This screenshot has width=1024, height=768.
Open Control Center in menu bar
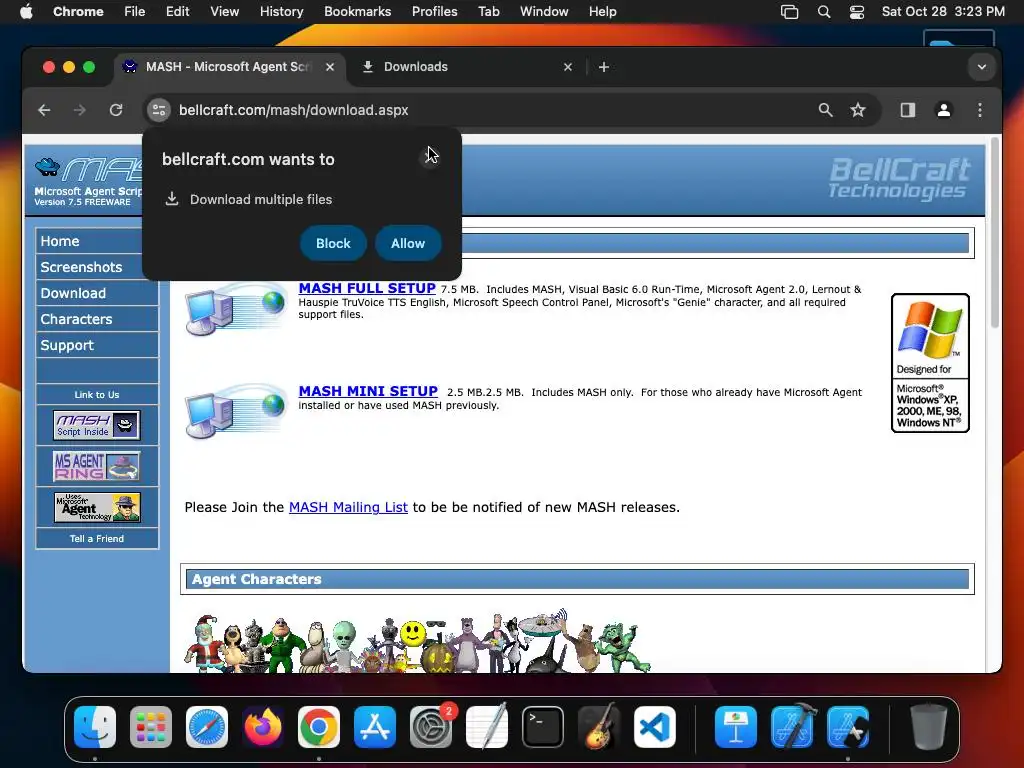pos(857,12)
